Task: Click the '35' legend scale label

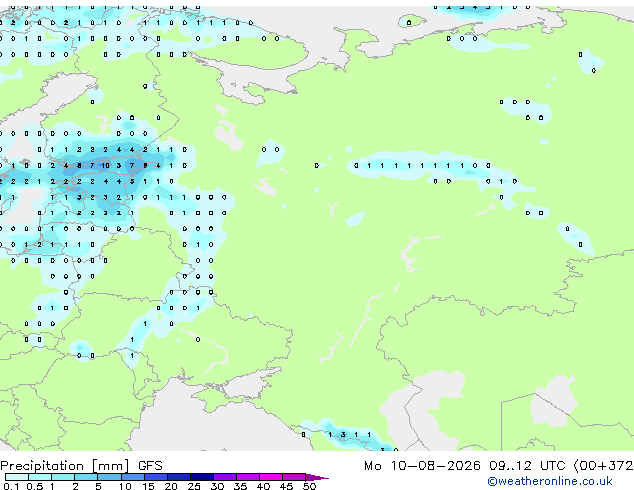Action: coord(240,486)
